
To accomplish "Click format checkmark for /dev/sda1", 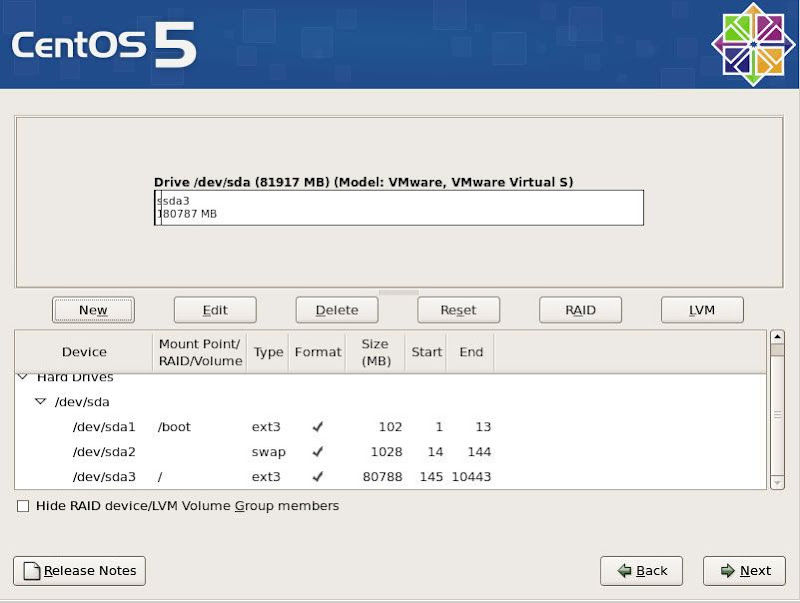I will pyautogui.click(x=318, y=427).
